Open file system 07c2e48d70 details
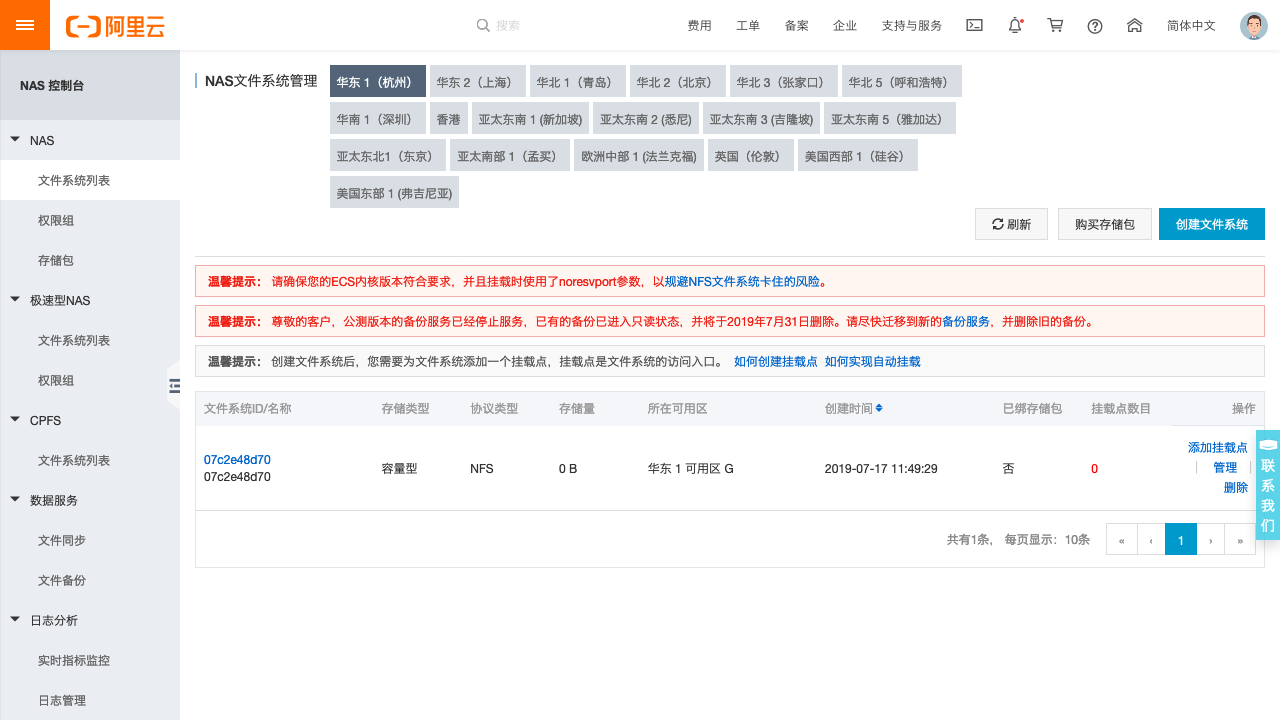The width and height of the screenshot is (1280, 720). 235,460
